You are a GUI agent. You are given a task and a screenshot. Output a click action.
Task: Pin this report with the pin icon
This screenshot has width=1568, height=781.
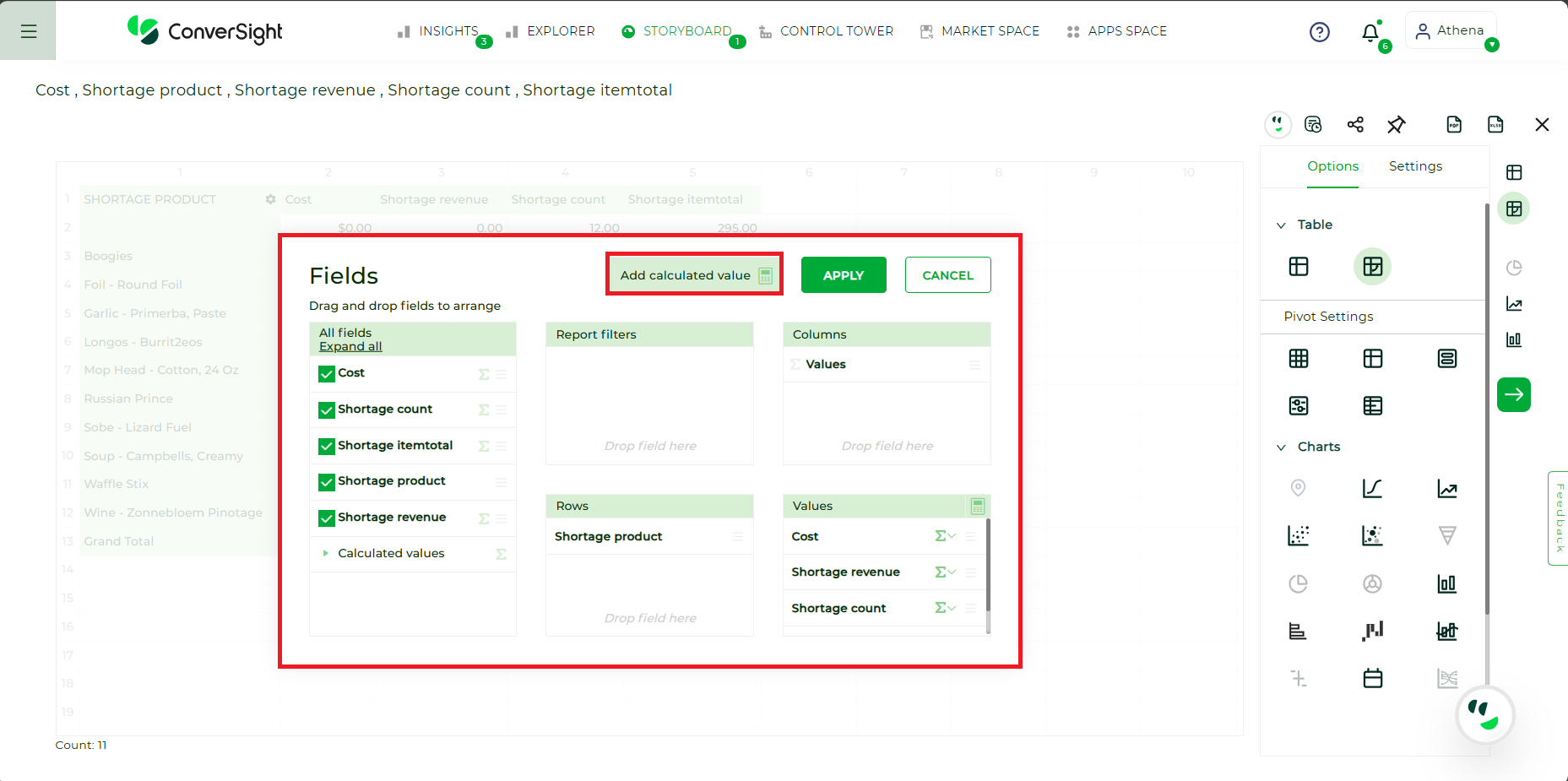(1396, 124)
